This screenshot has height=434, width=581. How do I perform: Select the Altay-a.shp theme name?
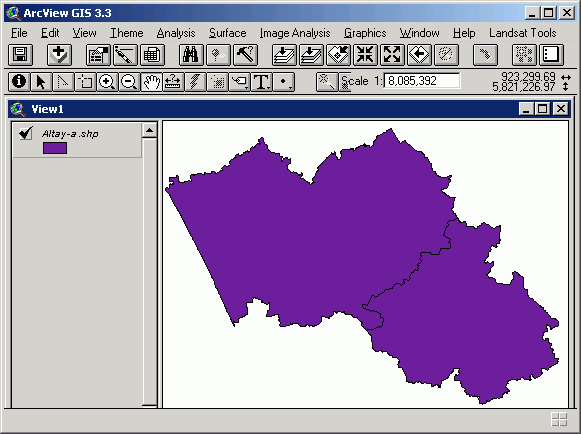(70, 133)
